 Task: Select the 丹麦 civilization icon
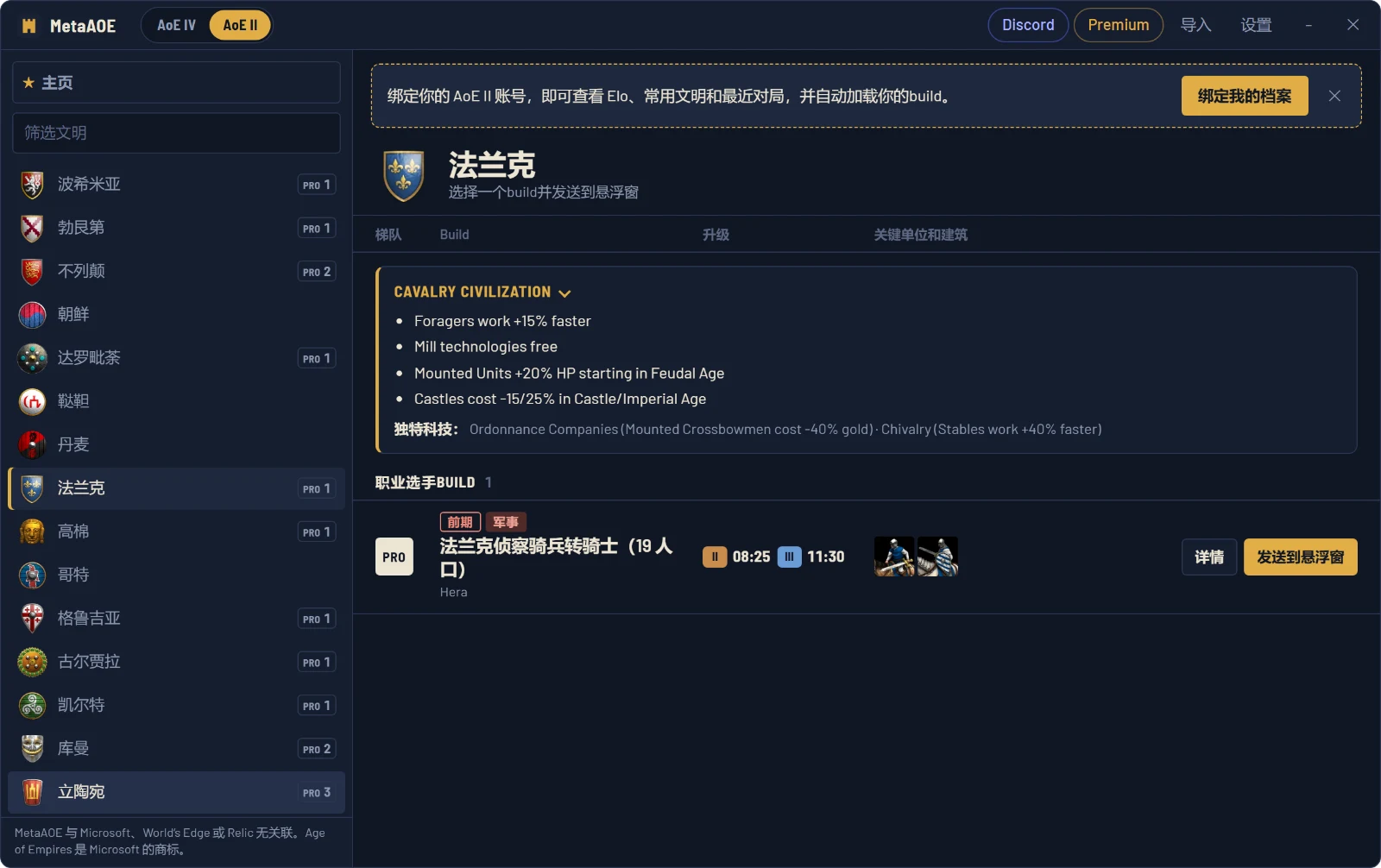click(x=33, y=445)
